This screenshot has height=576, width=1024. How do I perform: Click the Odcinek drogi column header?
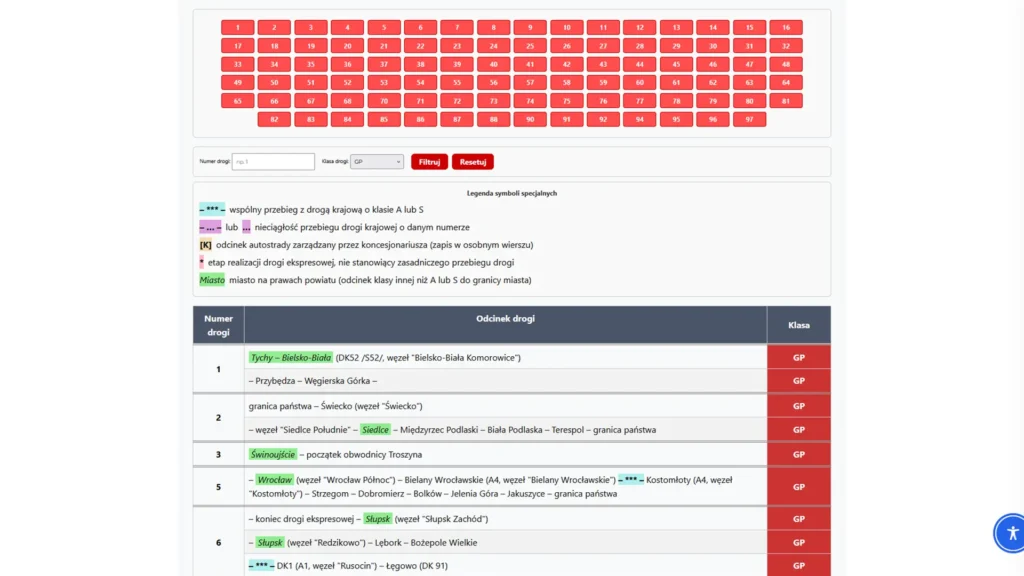pyautogui.click(x=505, y=319)
